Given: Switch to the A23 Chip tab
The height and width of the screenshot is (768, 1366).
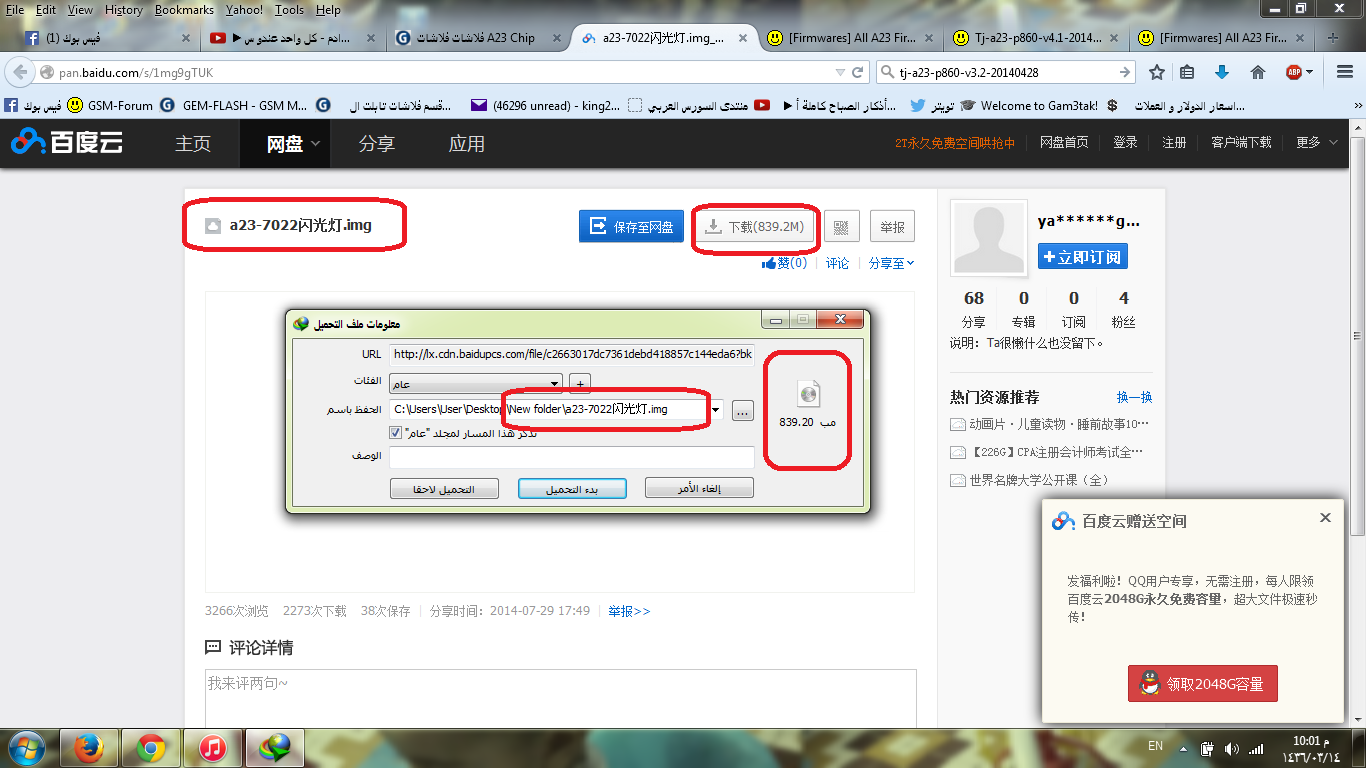Looking at the screenshot, I should pos(478,38).
